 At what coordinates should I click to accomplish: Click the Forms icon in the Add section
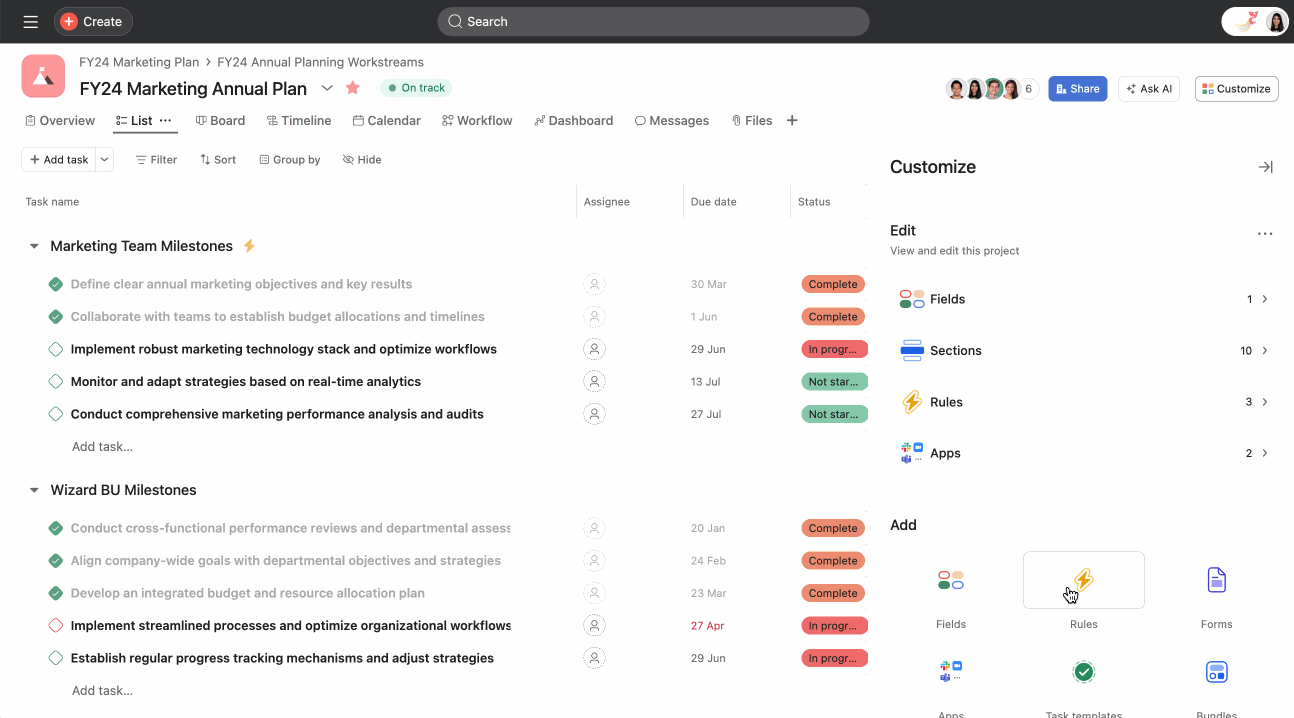1216,580
